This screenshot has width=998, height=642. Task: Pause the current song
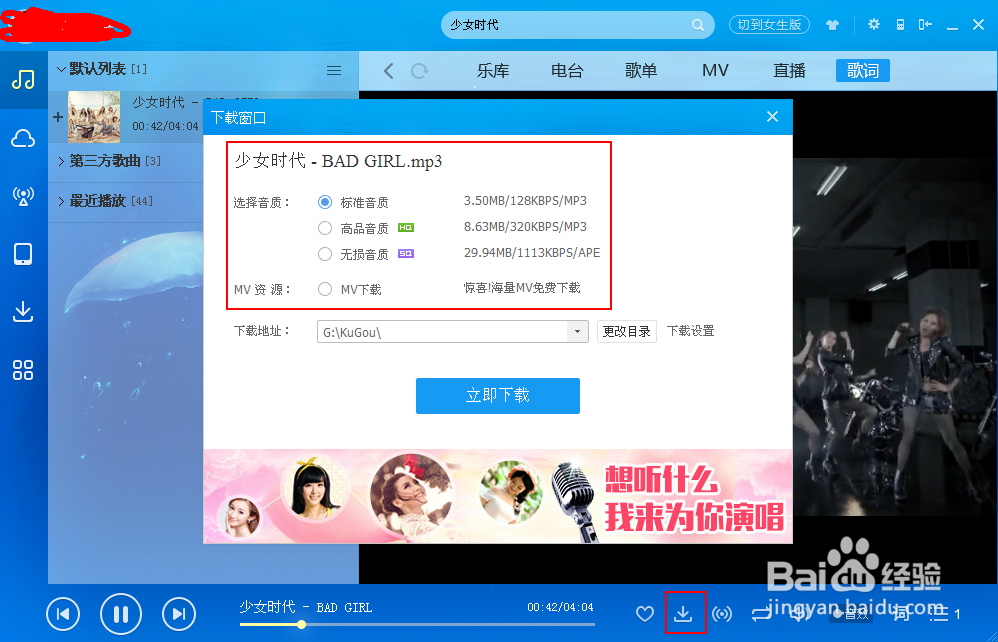tap(121, 614)
